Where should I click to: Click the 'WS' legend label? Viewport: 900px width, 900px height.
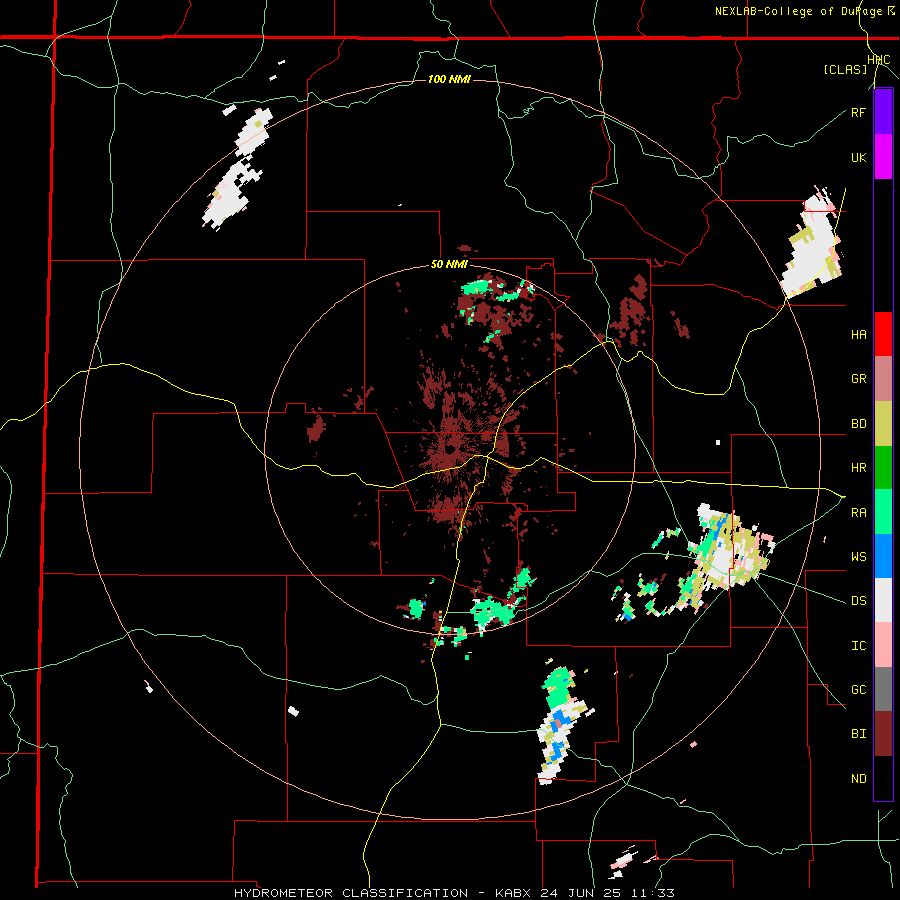[x=858, y=557]
